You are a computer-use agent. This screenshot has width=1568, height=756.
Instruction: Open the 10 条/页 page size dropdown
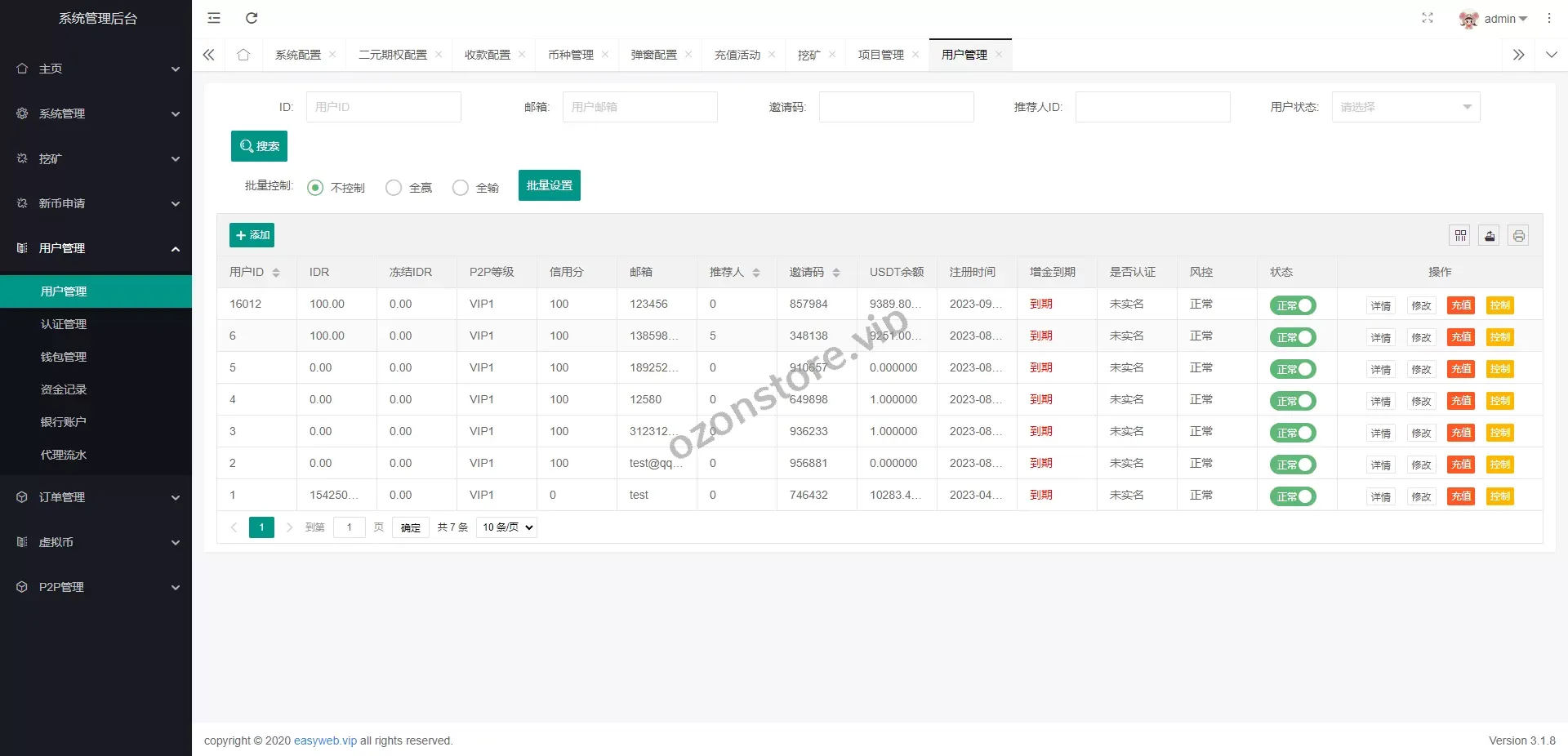click(506, 527)
